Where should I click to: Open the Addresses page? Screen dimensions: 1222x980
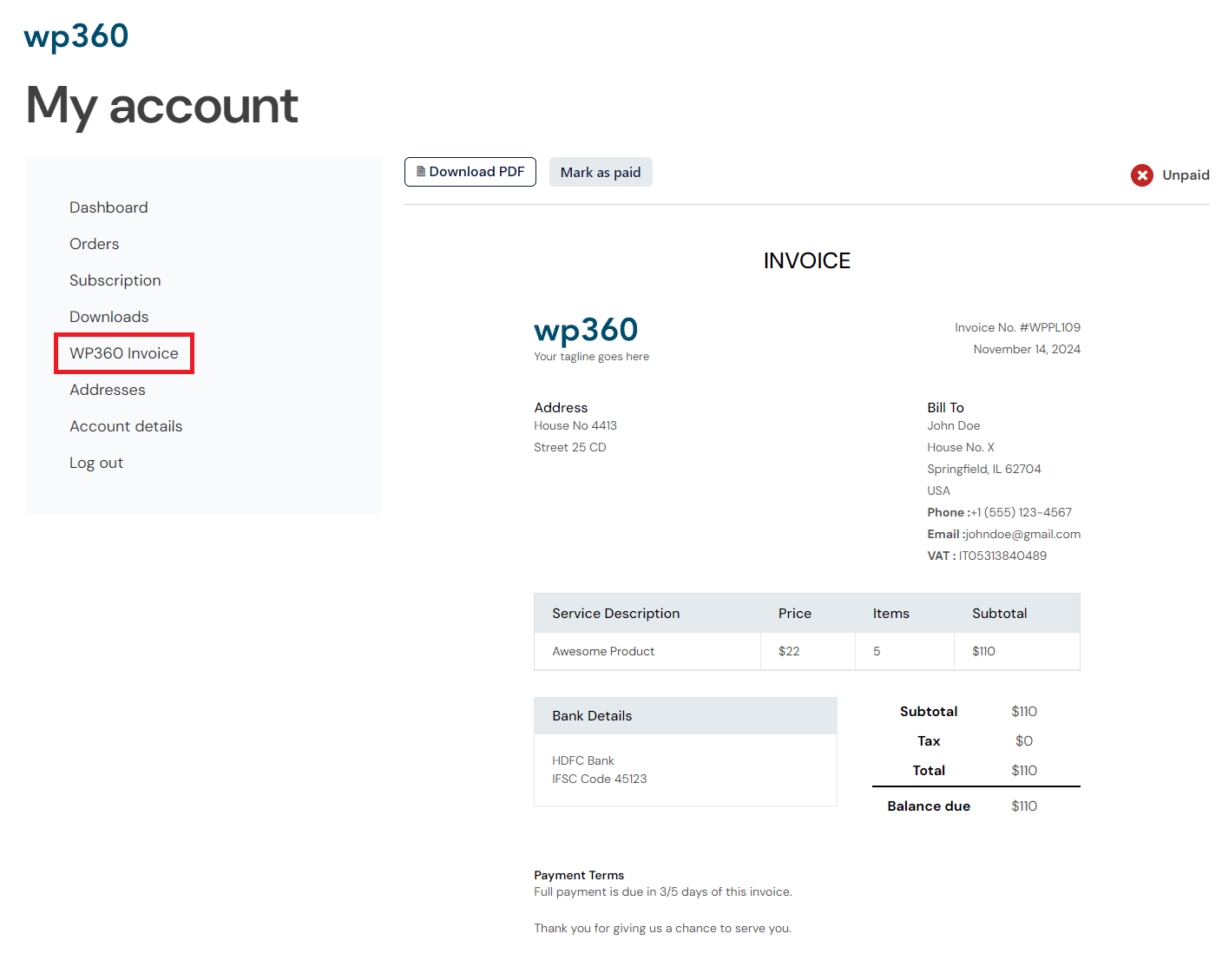(108, 390)
